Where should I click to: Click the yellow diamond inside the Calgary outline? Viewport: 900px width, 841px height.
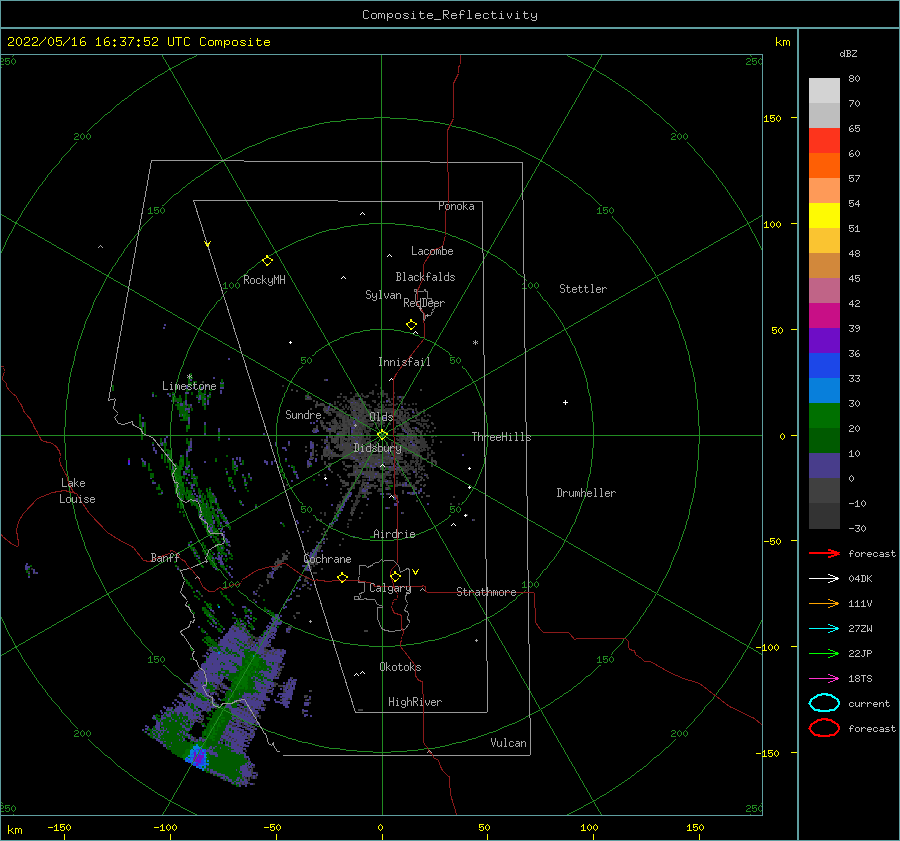(395, 576)
